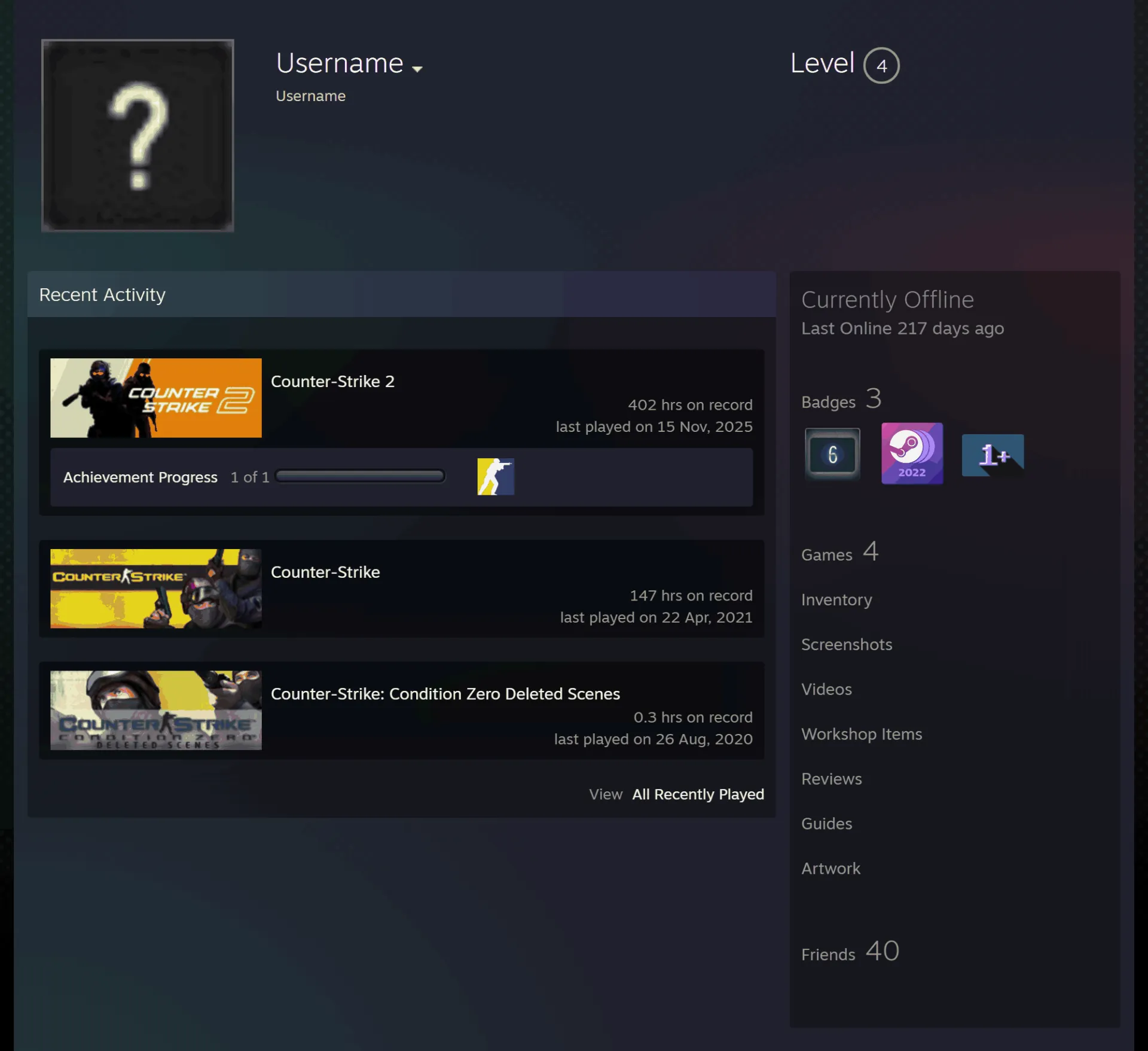Click the small Username text under name

pos(310,96)
